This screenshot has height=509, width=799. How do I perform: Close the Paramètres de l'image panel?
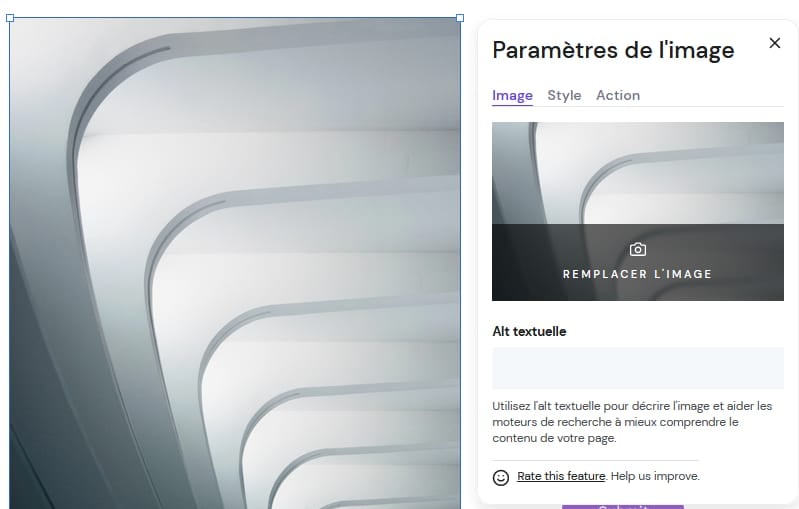coord(774,43)
